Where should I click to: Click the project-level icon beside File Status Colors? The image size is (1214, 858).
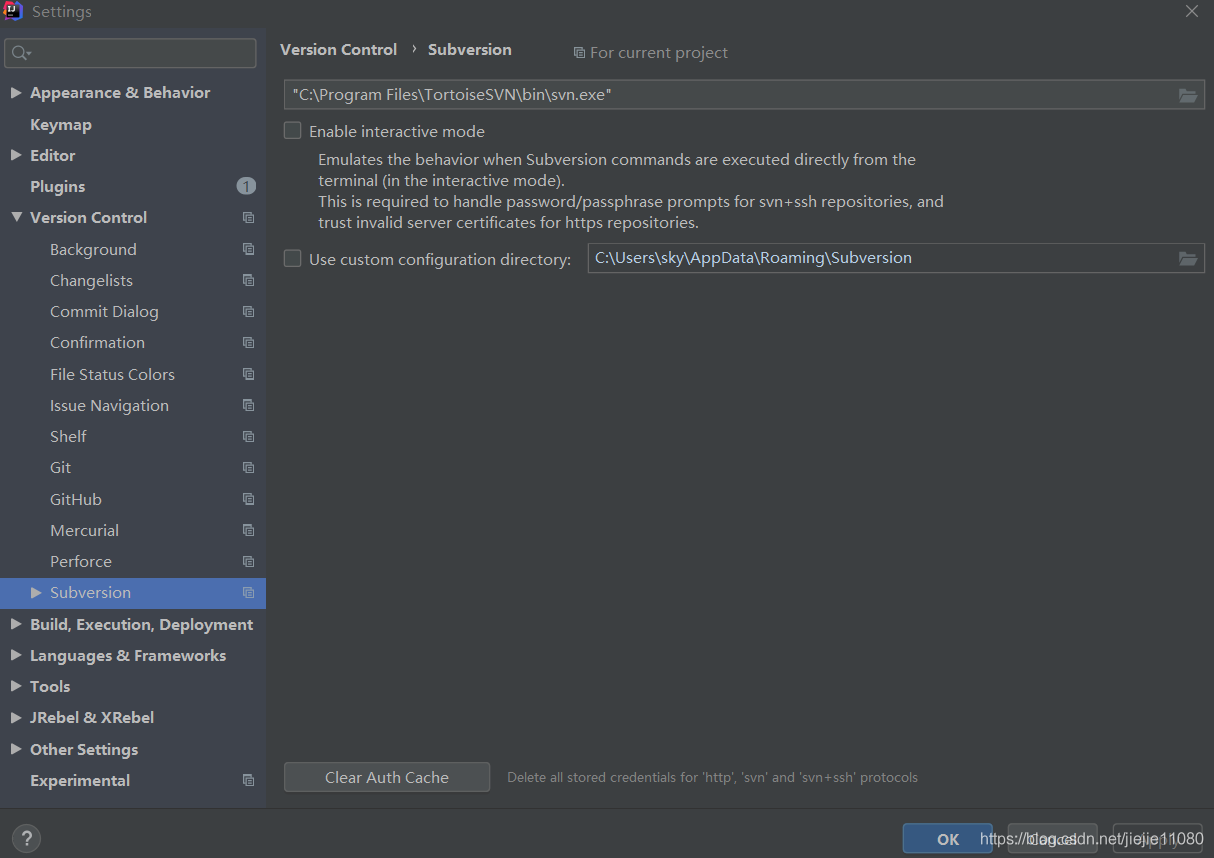tap(248, 374)
